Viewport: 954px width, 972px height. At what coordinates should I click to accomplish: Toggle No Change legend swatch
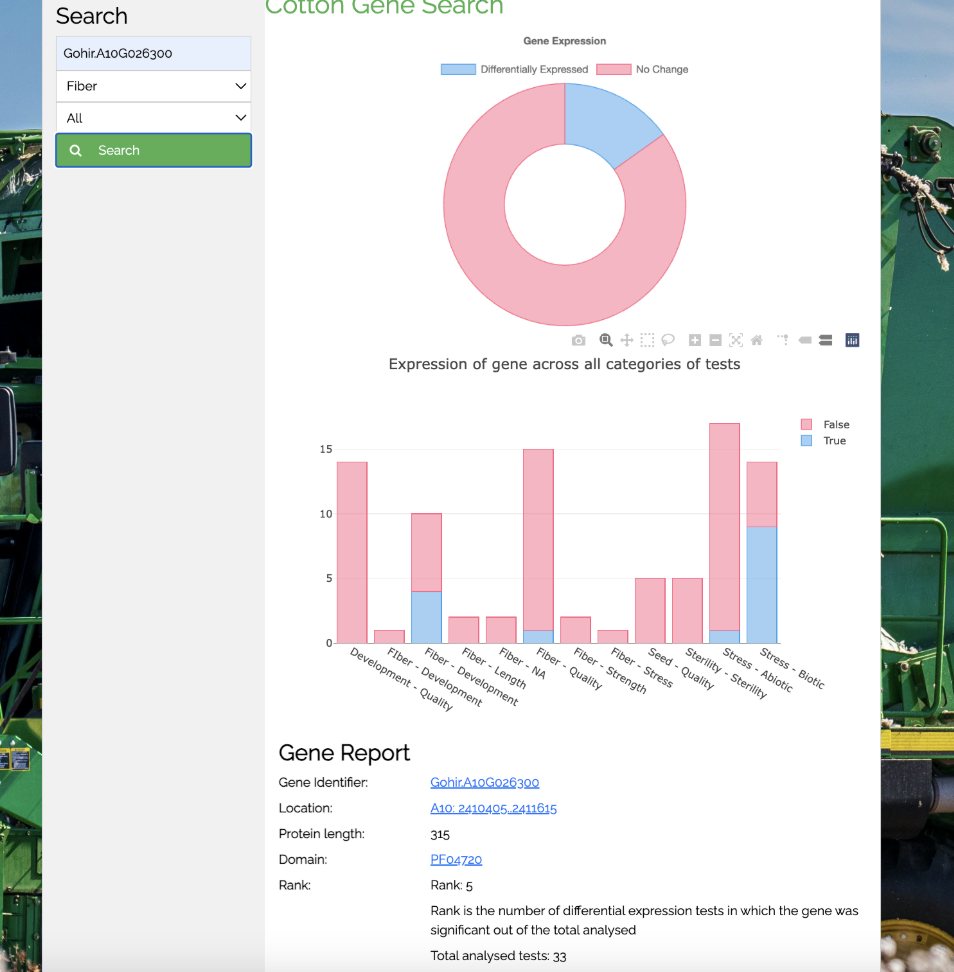click(614, 69)
